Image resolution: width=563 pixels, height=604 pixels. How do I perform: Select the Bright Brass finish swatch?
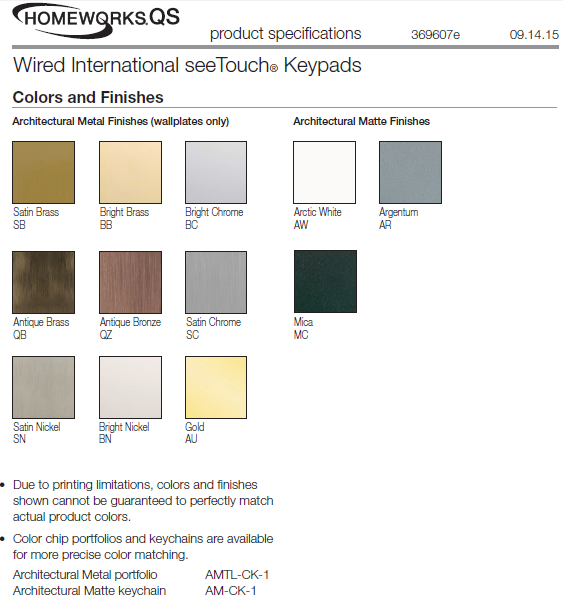click(x=131, y=172)
